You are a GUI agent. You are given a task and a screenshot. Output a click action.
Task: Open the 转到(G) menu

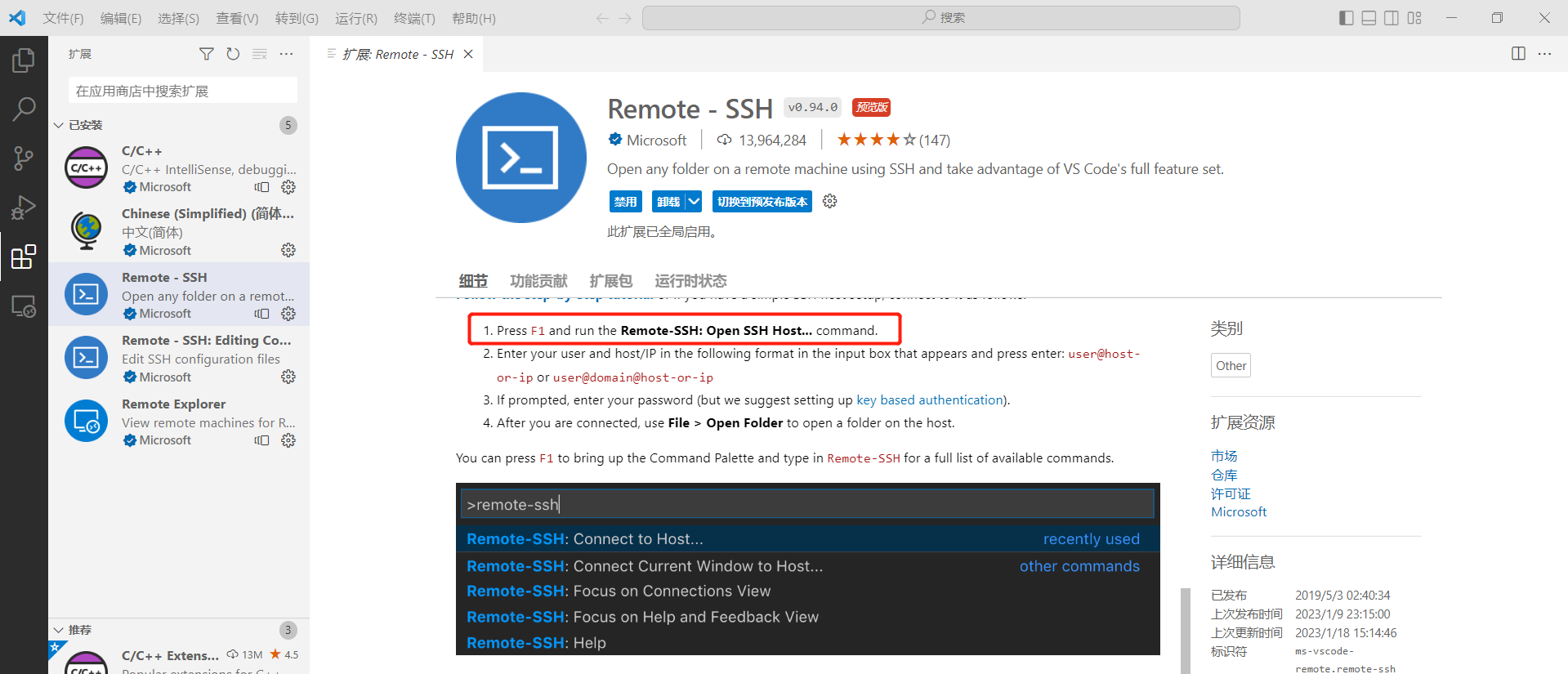[x=297, y=18]
